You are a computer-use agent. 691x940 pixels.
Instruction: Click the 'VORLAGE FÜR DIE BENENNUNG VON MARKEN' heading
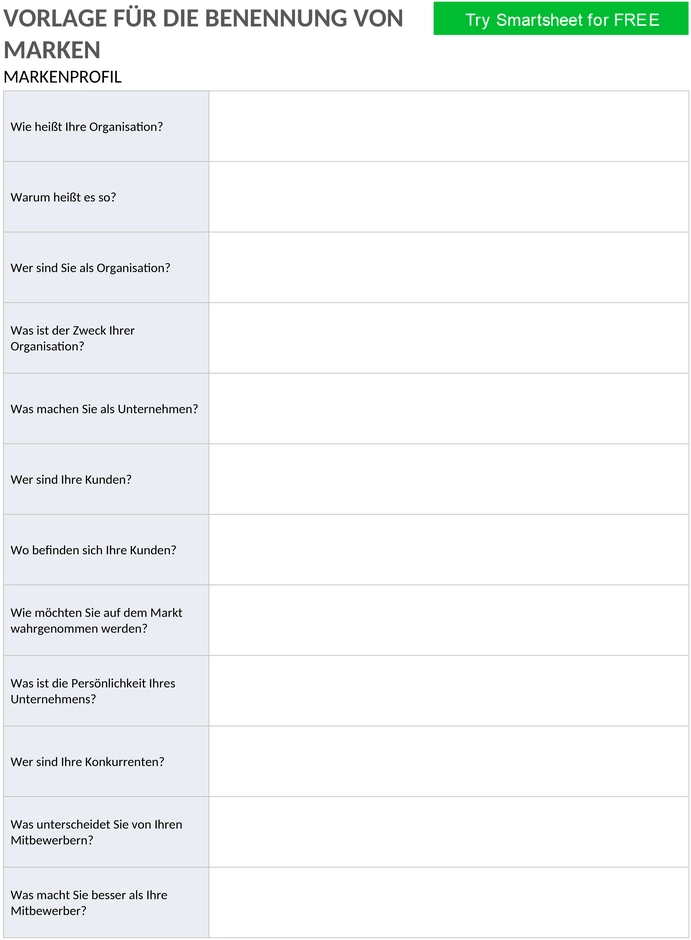203,34
